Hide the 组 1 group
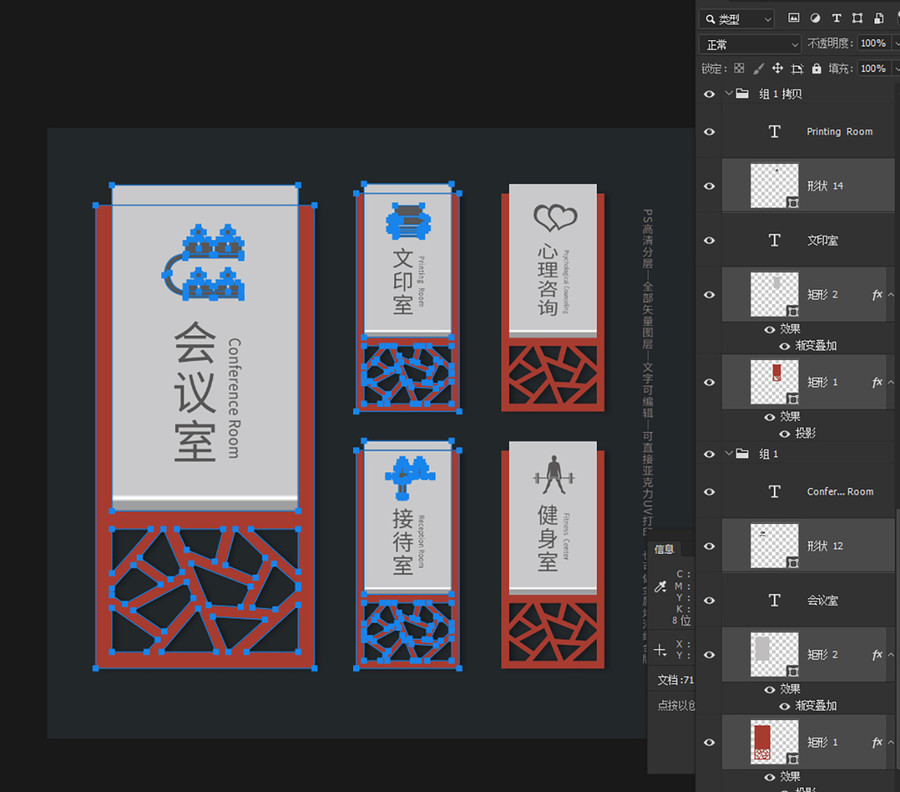 pos(709,454)
